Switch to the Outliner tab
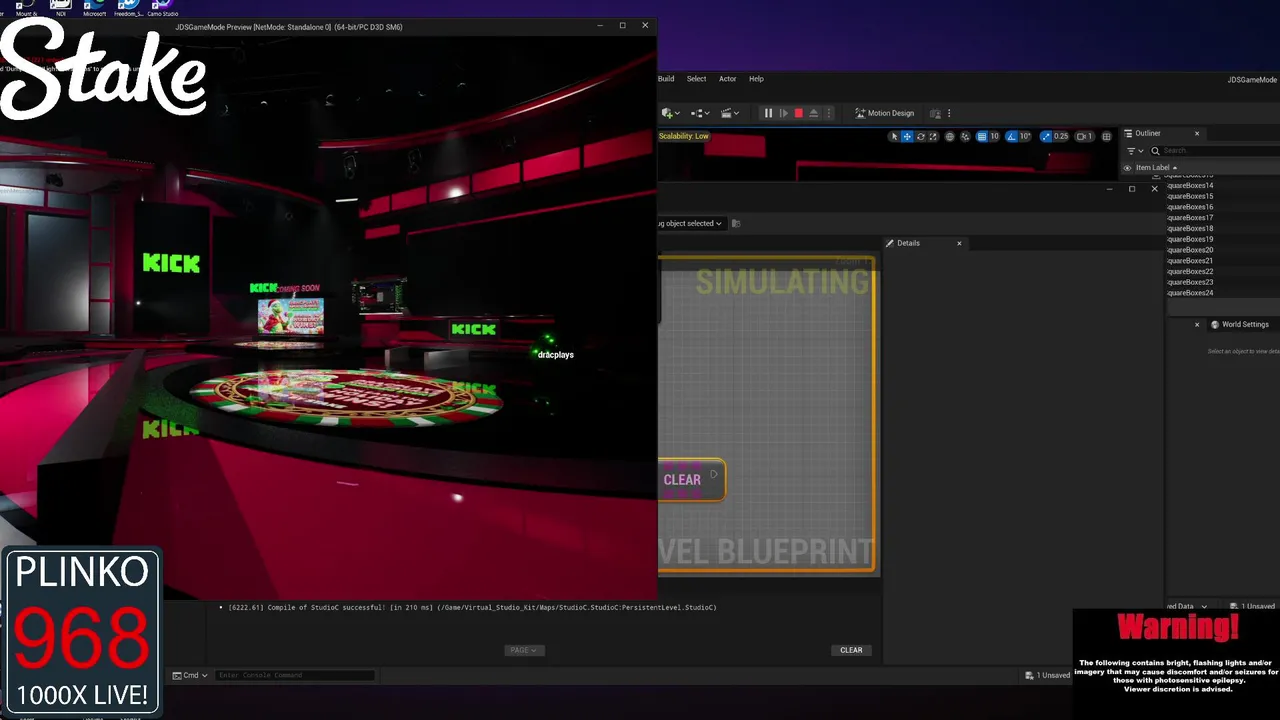1280x720 pixels. pos(1148,133)
